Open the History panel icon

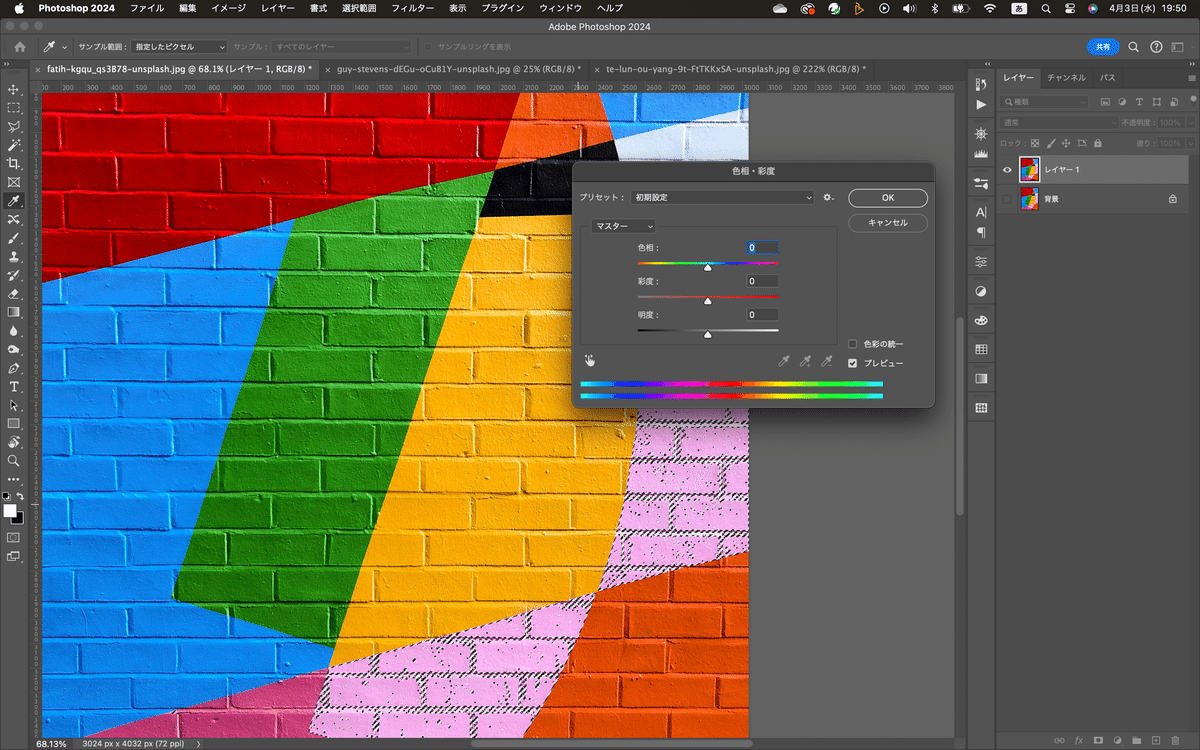[x=981, y=84]
